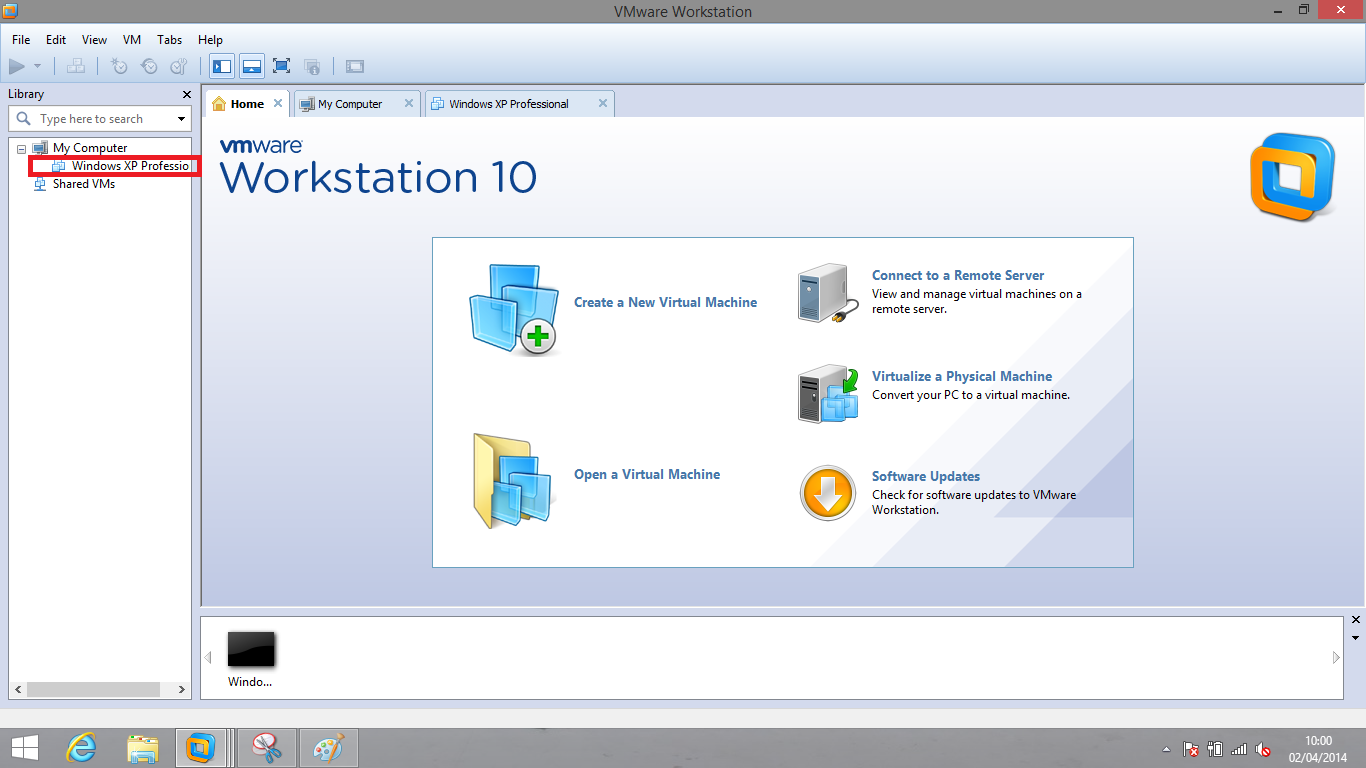Launch Internet Explorer from the taskbar
This screenshot has width=1366, height=768.
(81, 747)
